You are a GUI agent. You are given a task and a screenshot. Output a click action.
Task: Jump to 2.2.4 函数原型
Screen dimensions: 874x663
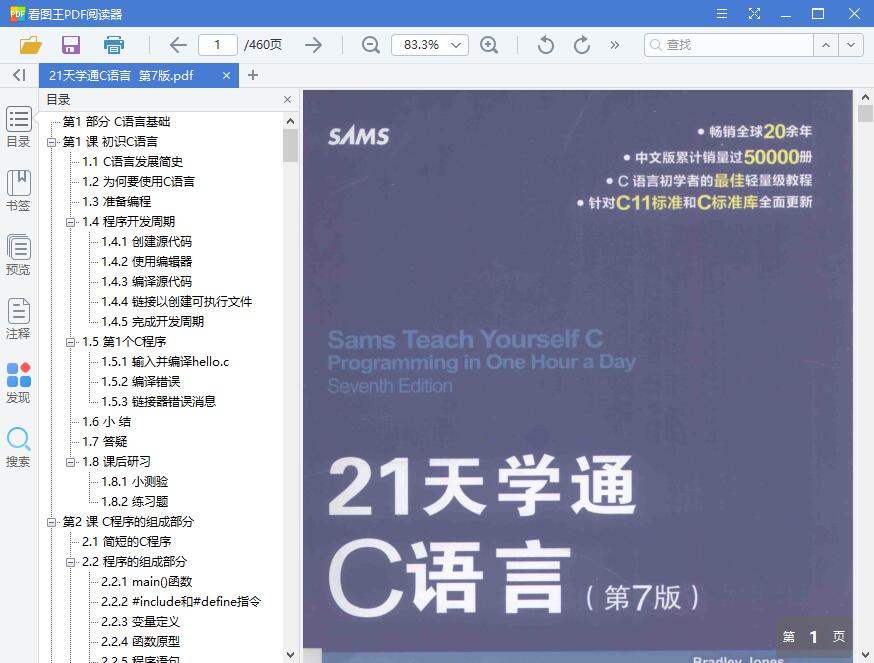[140, 642]
